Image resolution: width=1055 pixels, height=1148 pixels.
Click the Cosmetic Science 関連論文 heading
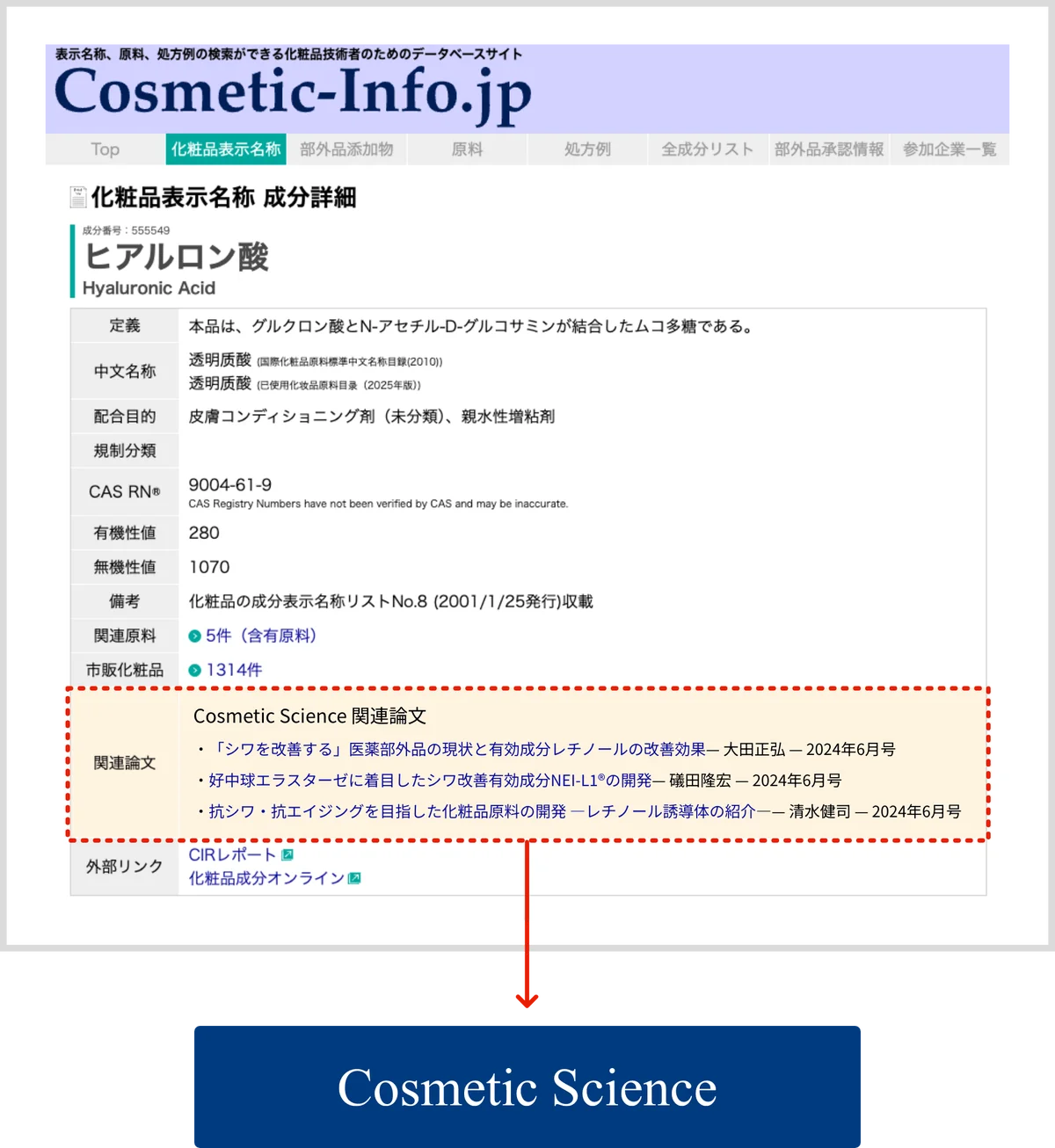tap(309, 716)
